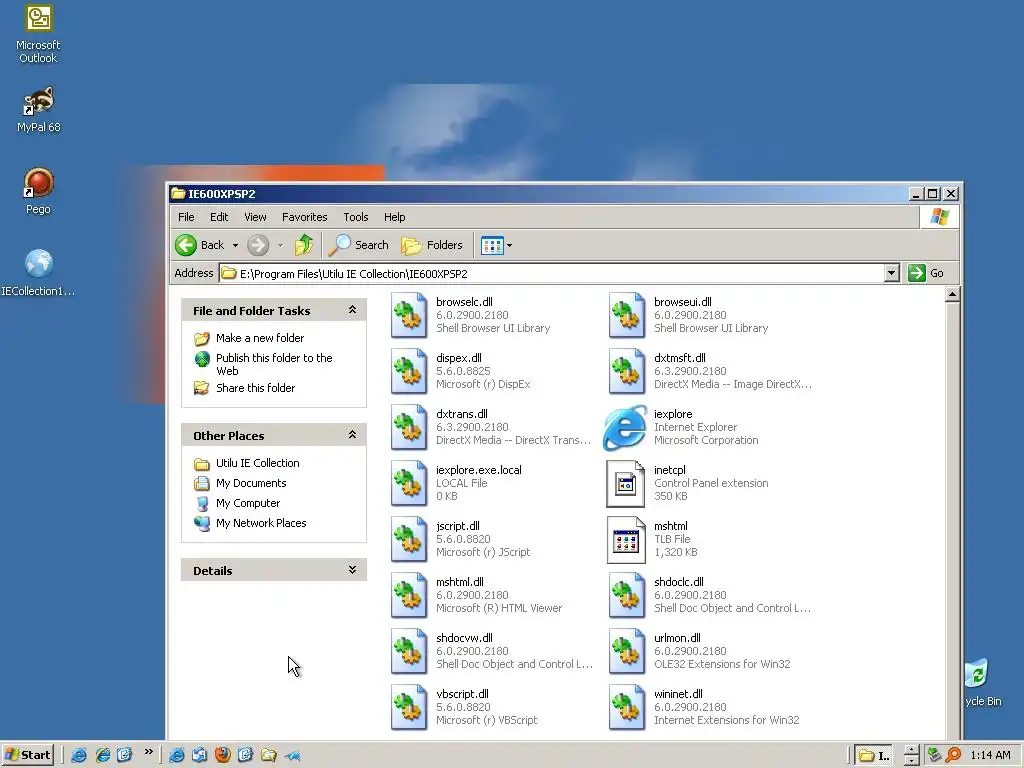The image size is (1024, 768).
Task: Open the Favorites menu
Action: (x=304, y=217)
